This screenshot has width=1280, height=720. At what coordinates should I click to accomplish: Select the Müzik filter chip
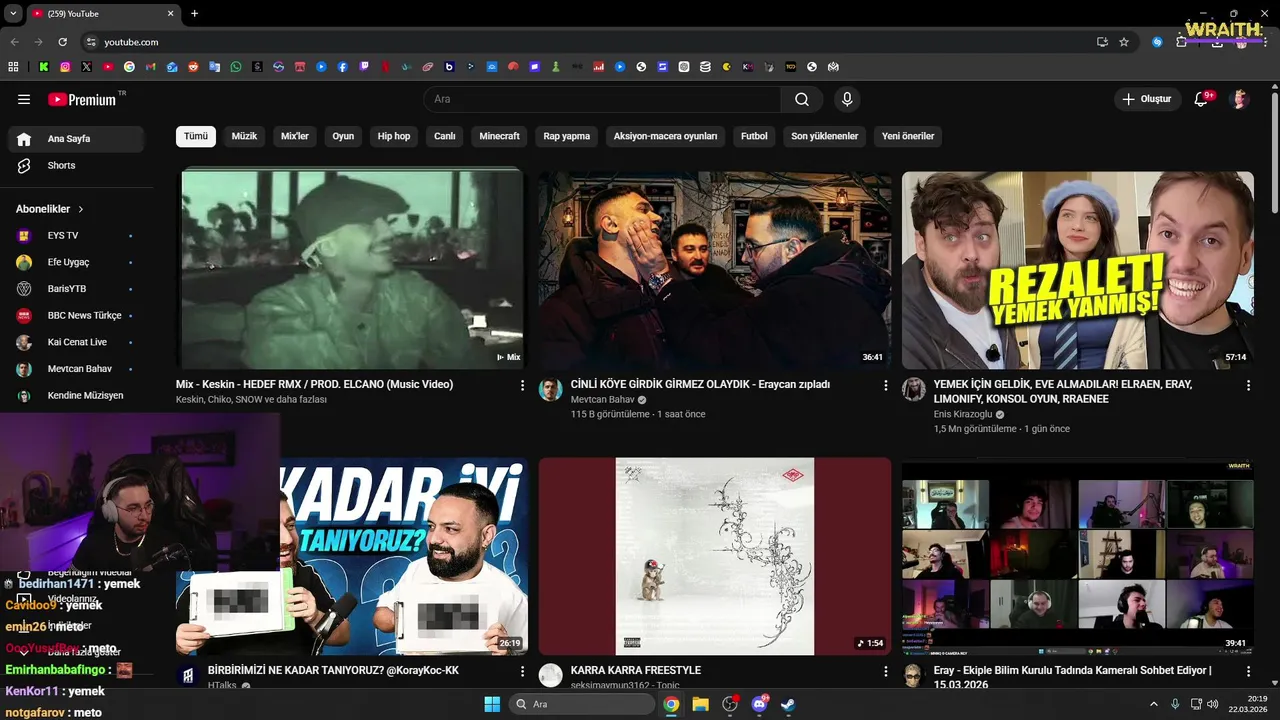coord(245,136)
